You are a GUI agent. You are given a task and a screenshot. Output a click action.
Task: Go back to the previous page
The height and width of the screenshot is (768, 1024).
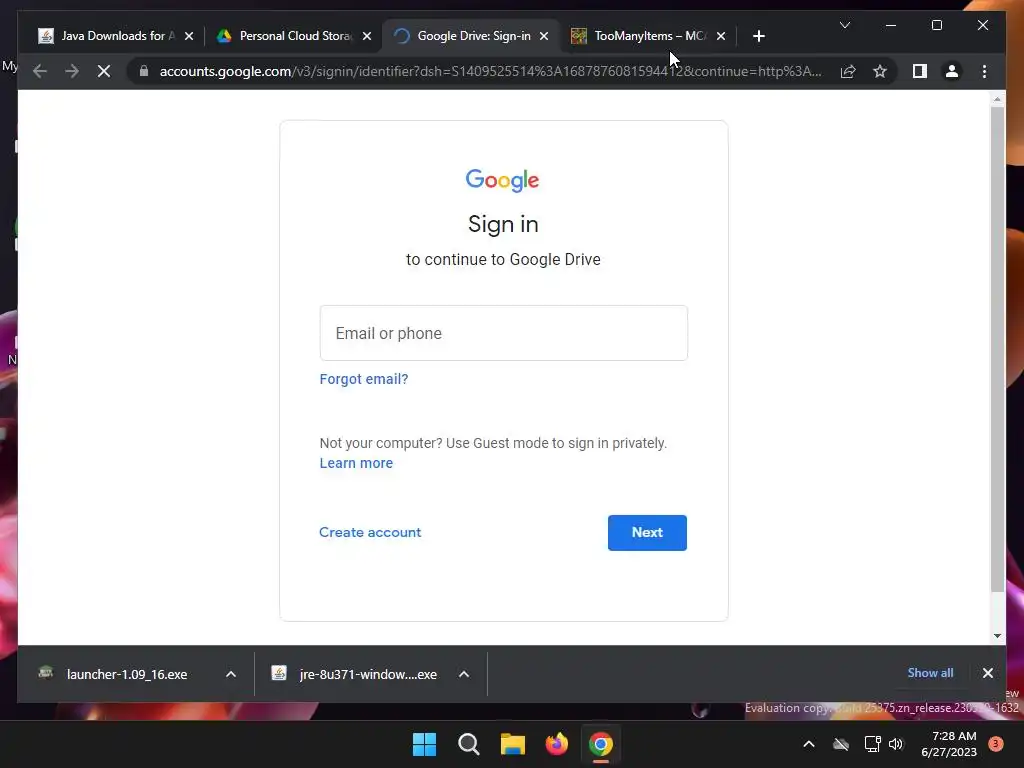coord(40,71)
